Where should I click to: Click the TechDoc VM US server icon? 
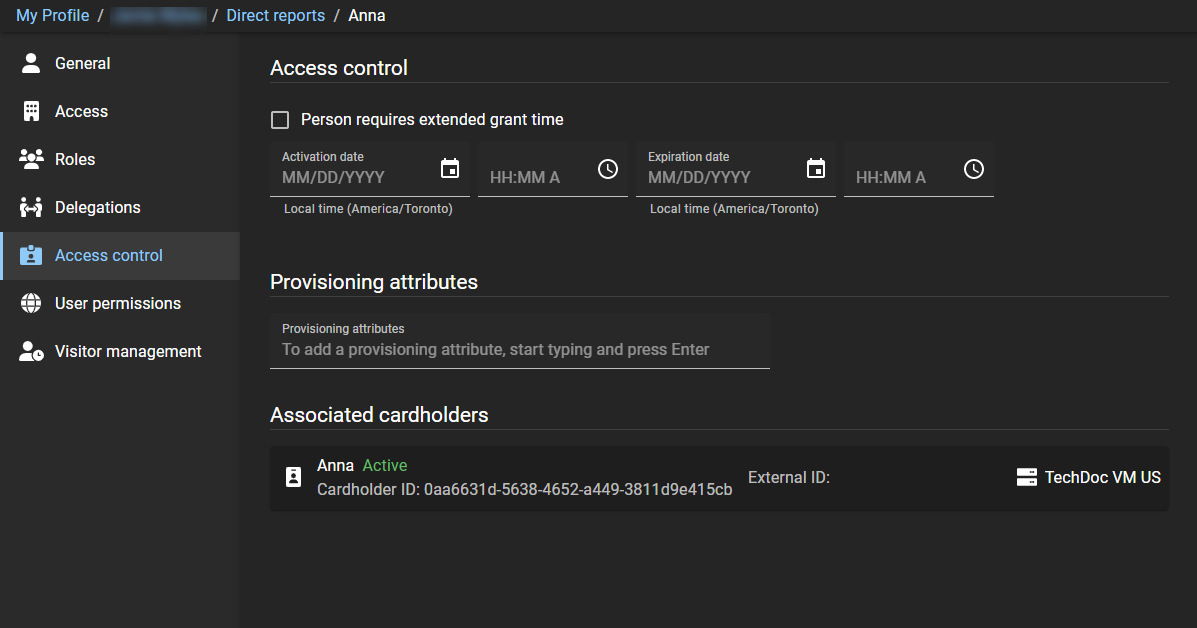click(1027, 478)
